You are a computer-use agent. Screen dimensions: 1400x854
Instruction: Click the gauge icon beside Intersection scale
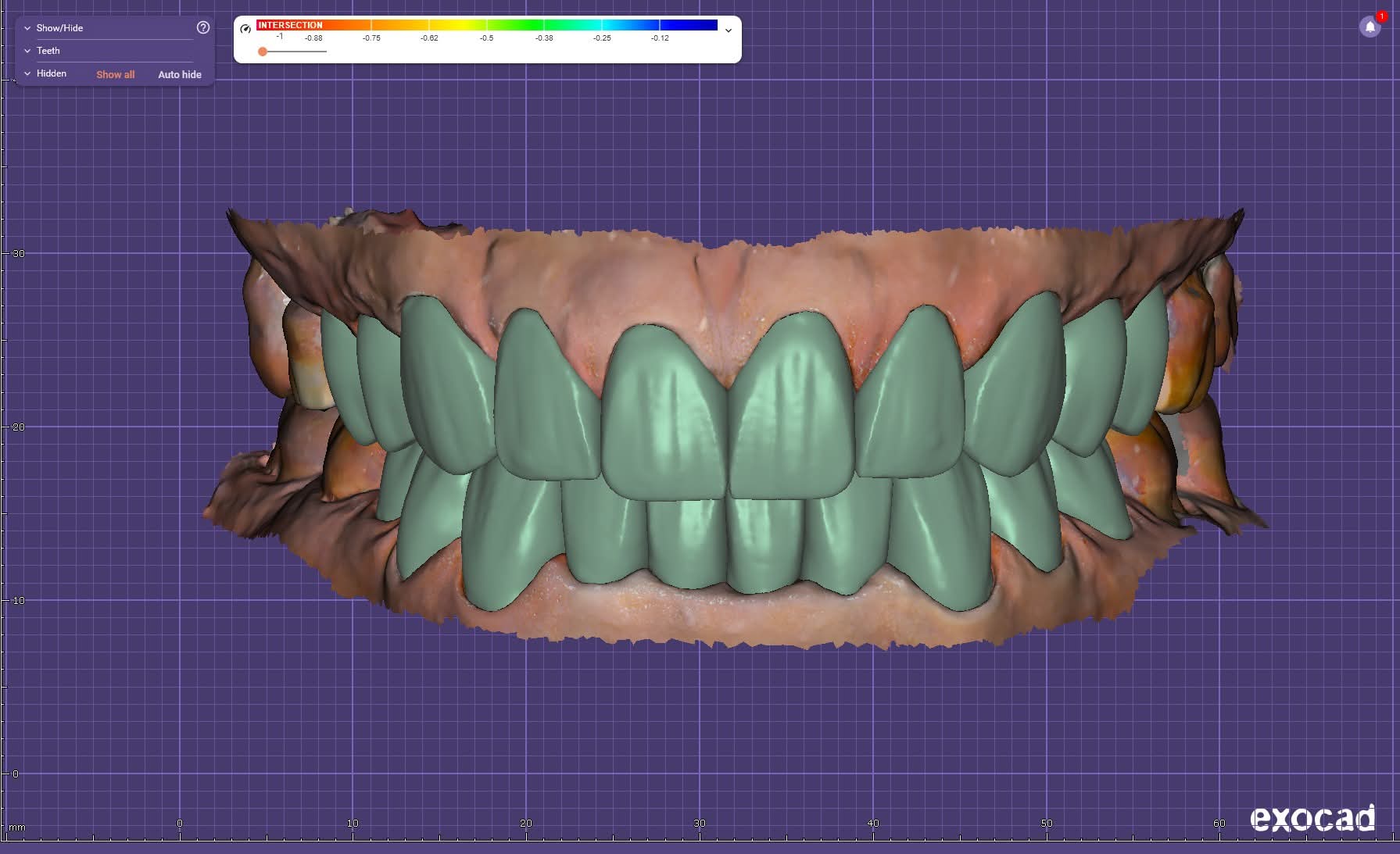click(245, 29)
